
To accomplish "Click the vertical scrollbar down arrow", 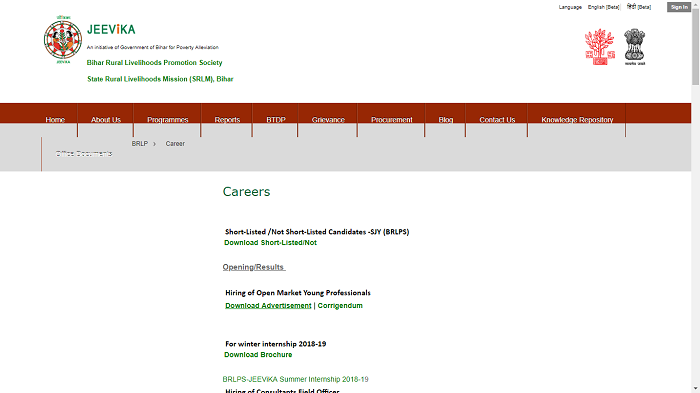I will click(696, 389).
